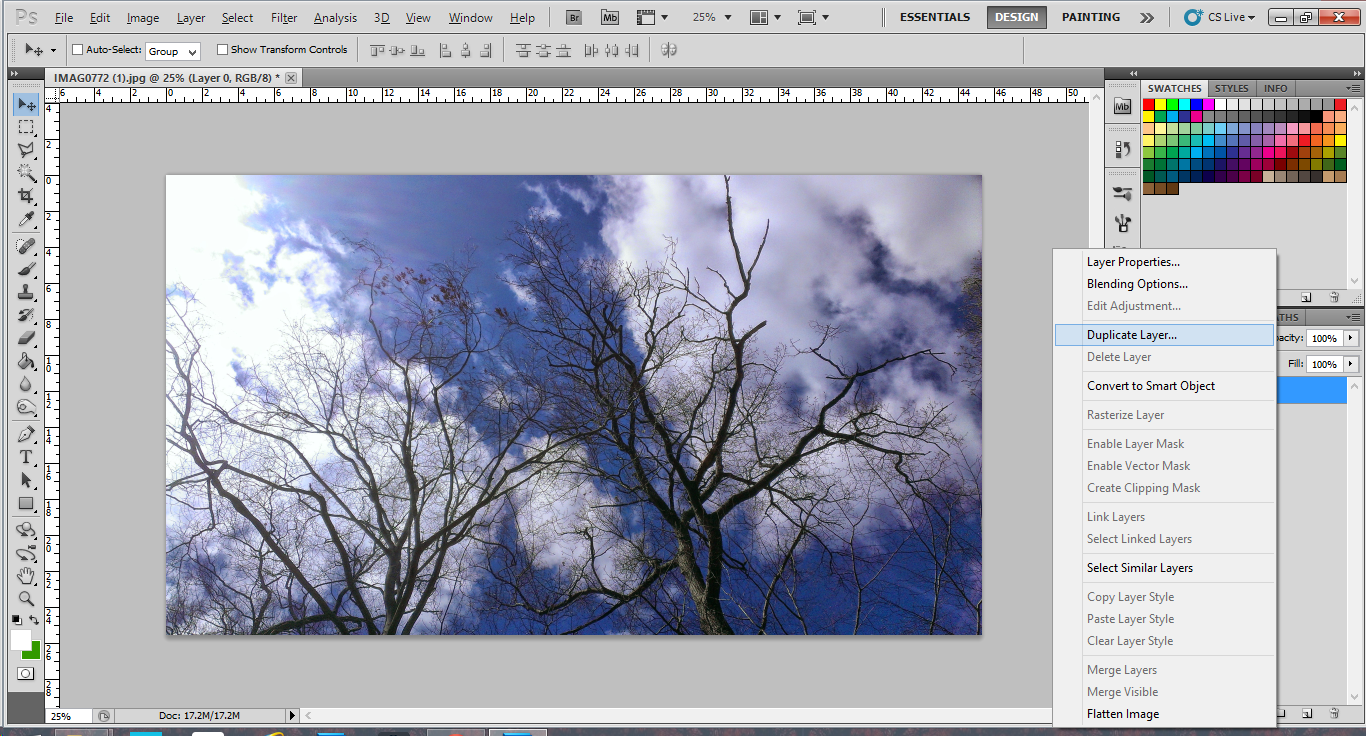
Task: Pick the red swatch in Swatches
Action: (1149, 104)
